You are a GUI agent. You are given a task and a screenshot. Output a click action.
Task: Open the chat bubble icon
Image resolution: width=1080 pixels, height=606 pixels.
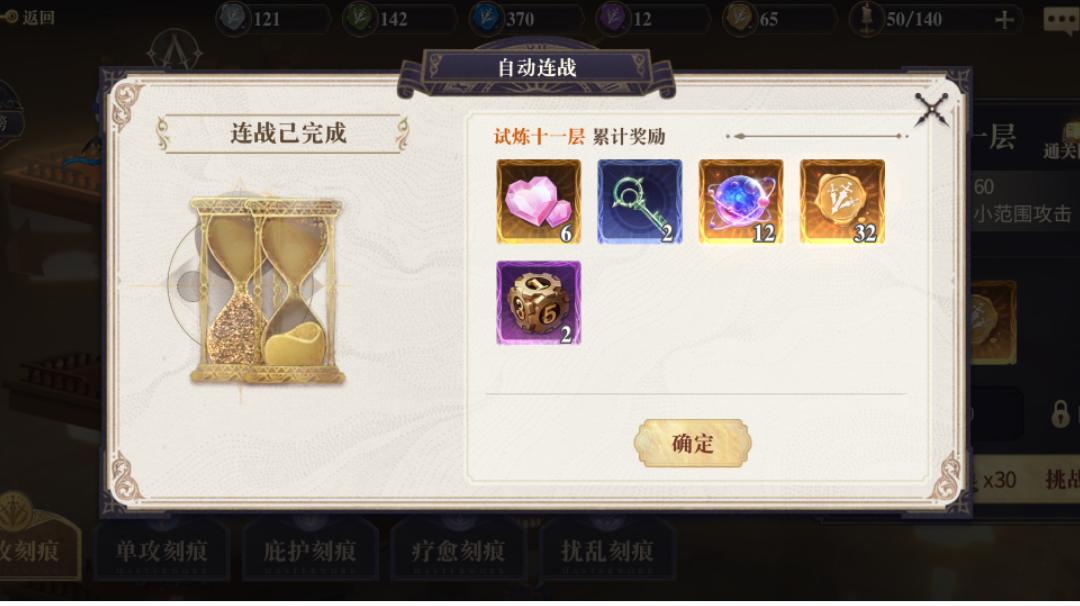point(1060,20)
